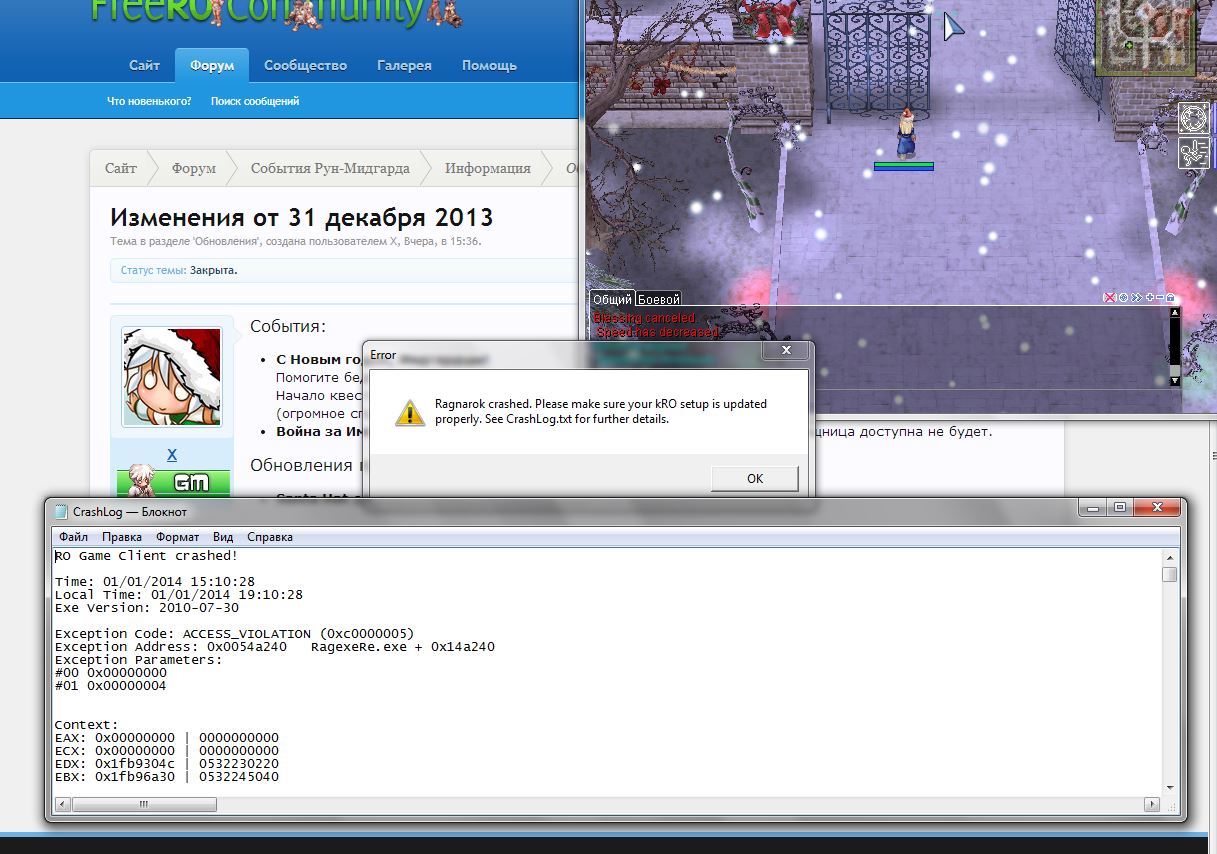Select the Форум tab in the forum header

(x=212, y=65)
